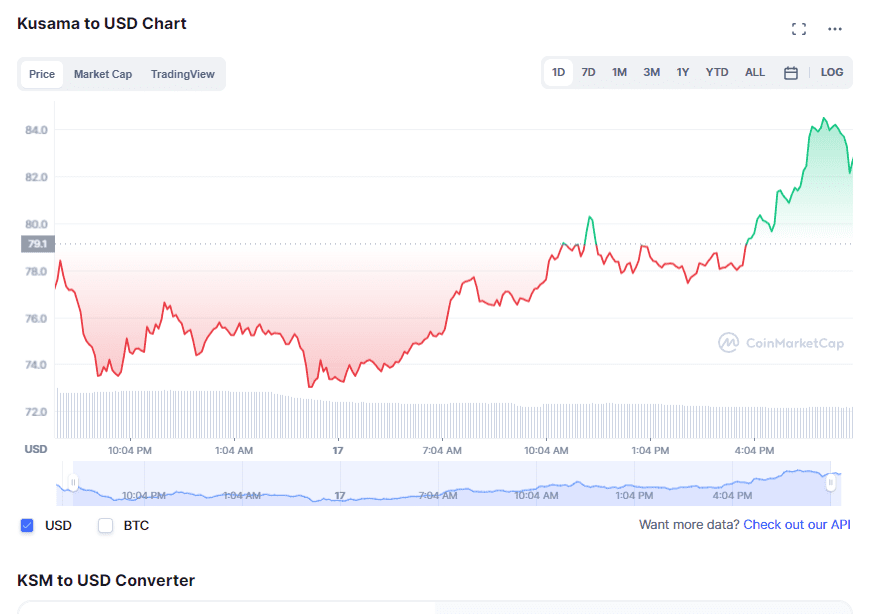874x614 pixels.
Task: Click the right range slider handle
Action: click(830, 483)
